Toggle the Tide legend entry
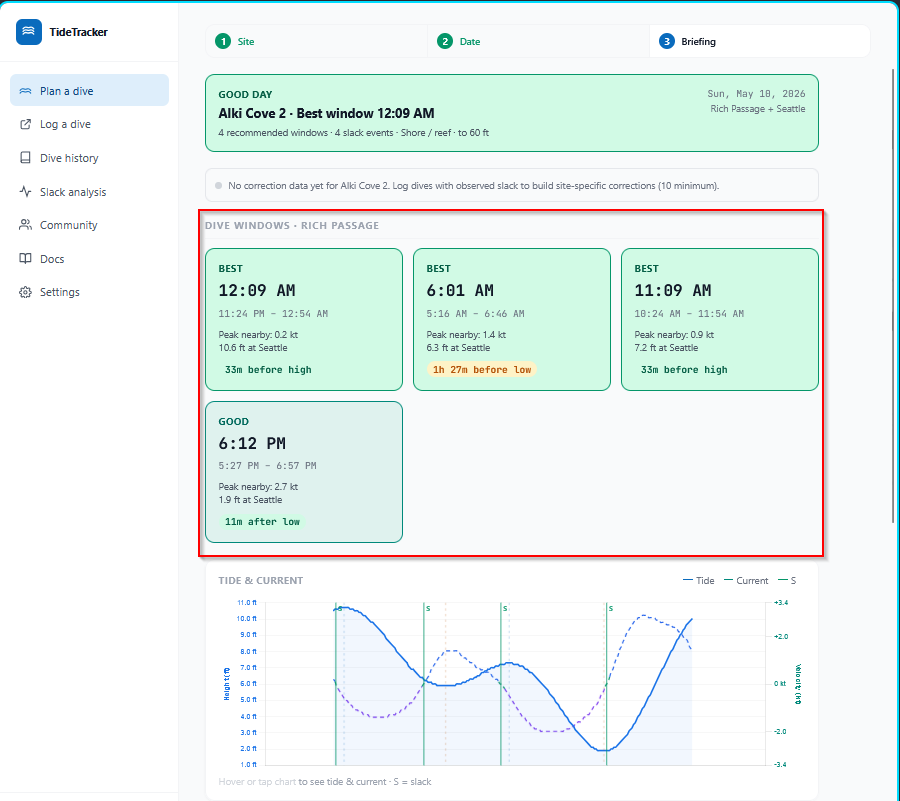Screen dimensions: 900x801 pos(699,581)
